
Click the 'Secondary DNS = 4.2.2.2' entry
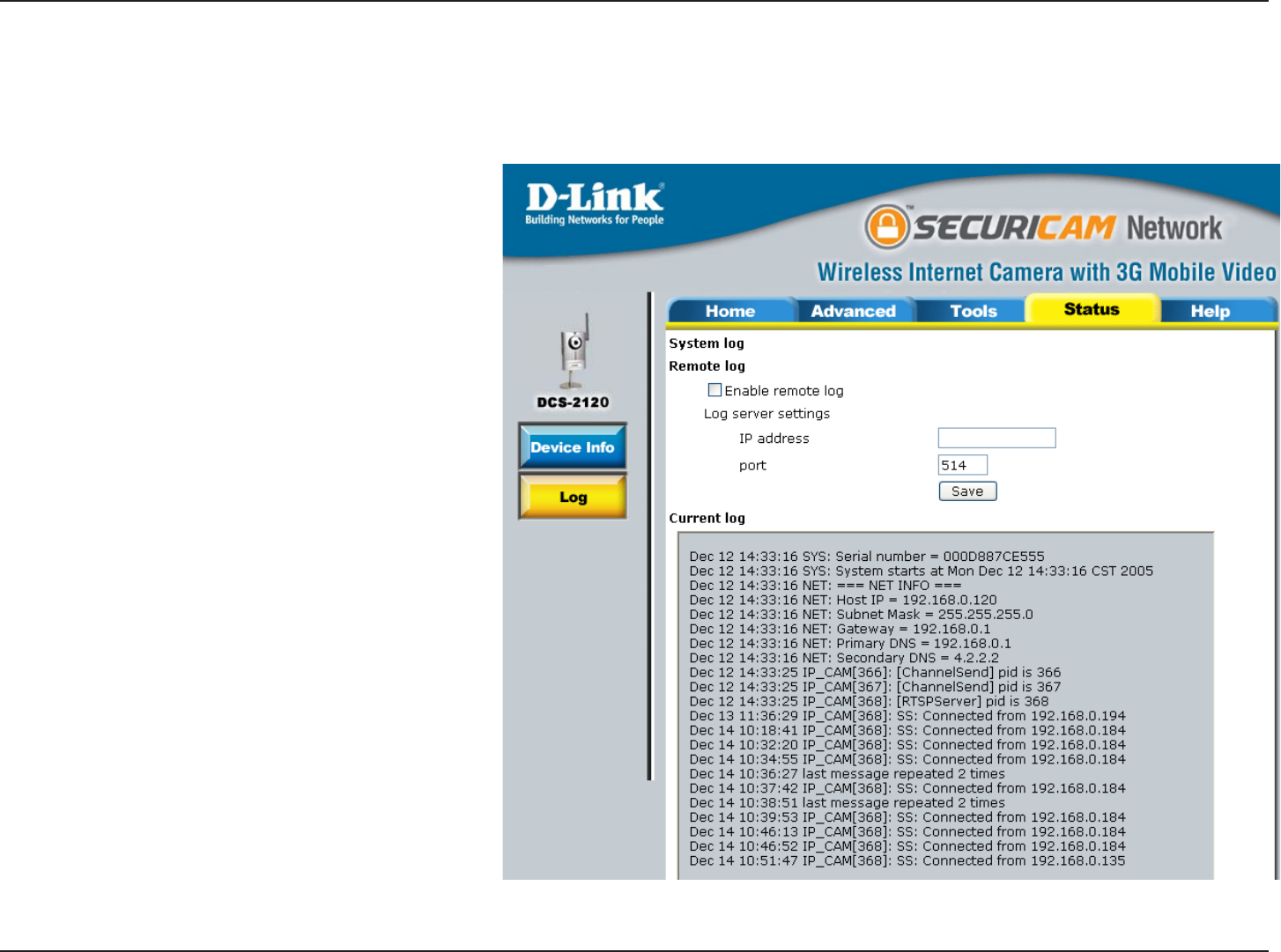click(845, 658)
